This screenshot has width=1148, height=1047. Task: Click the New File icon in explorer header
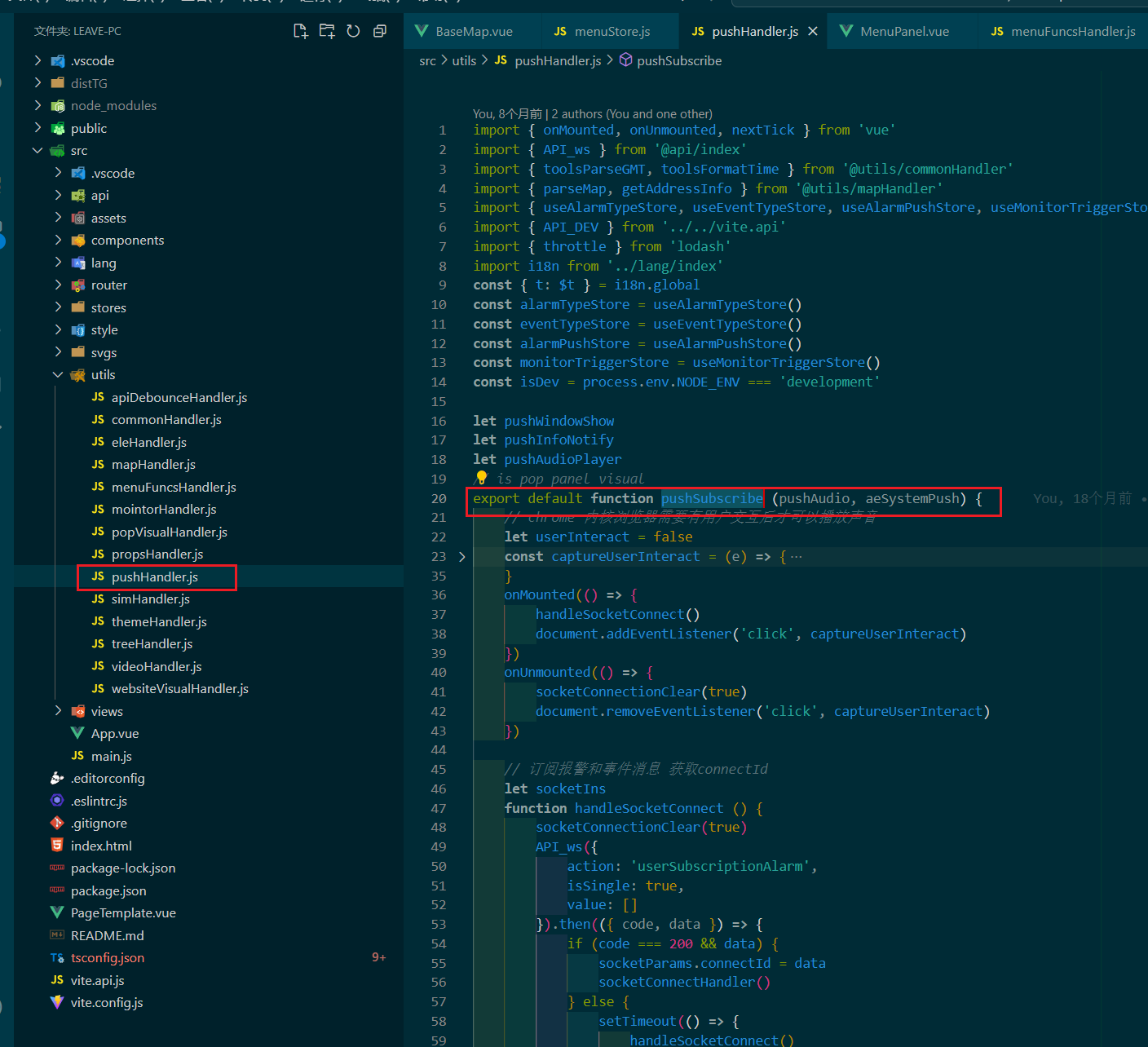(301, 31)
